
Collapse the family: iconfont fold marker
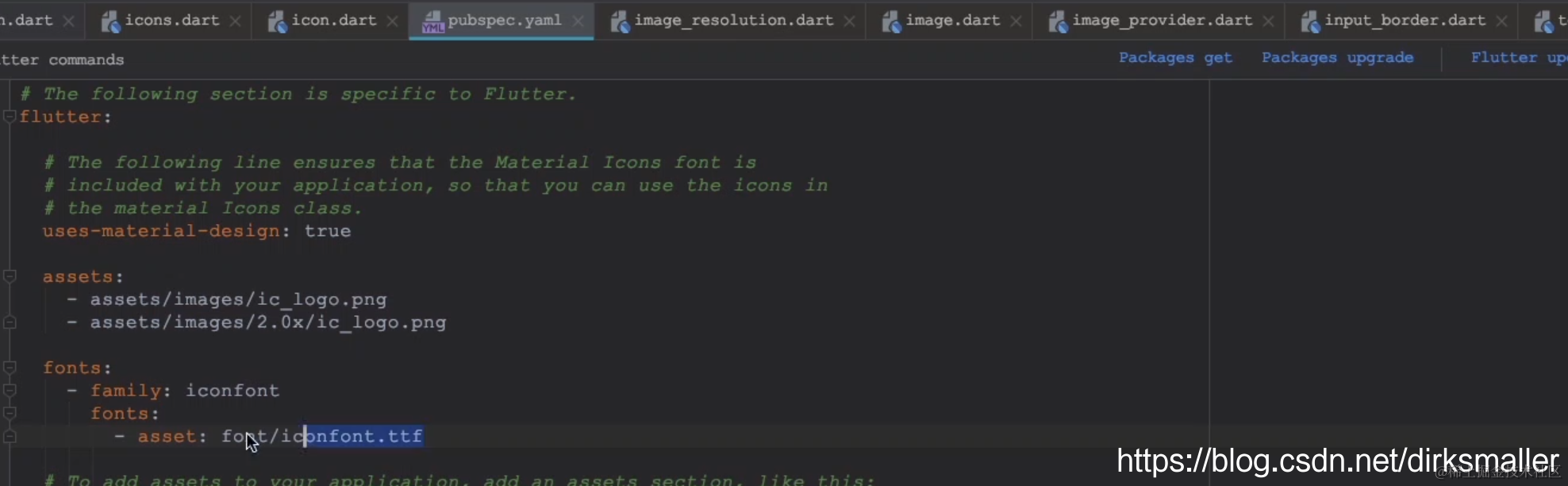click(x=10, y=391)
